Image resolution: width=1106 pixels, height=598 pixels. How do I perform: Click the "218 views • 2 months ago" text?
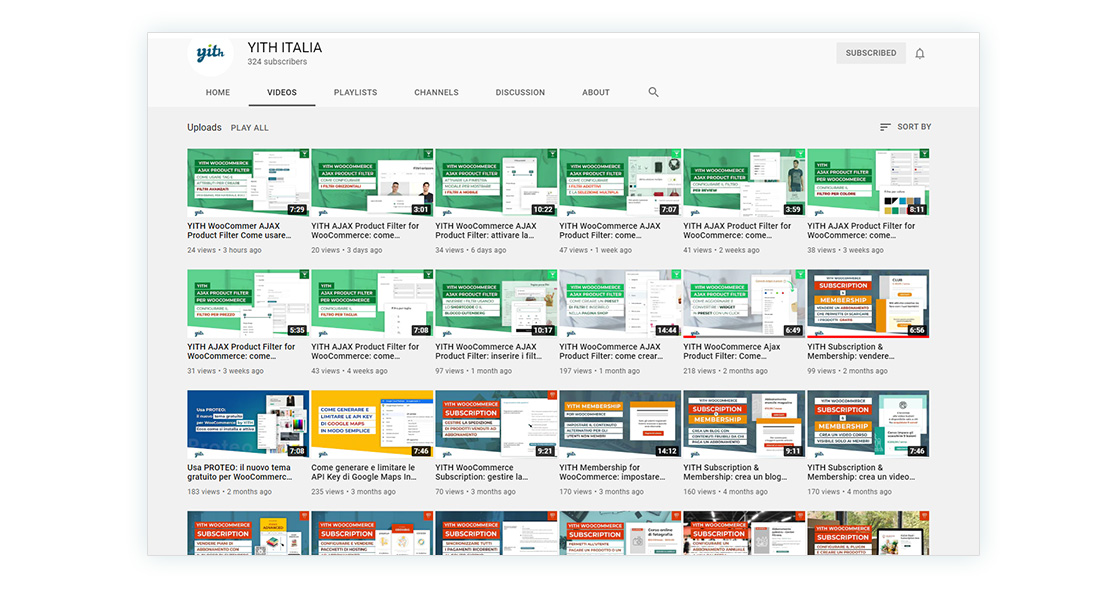click(x=726, y=371)
